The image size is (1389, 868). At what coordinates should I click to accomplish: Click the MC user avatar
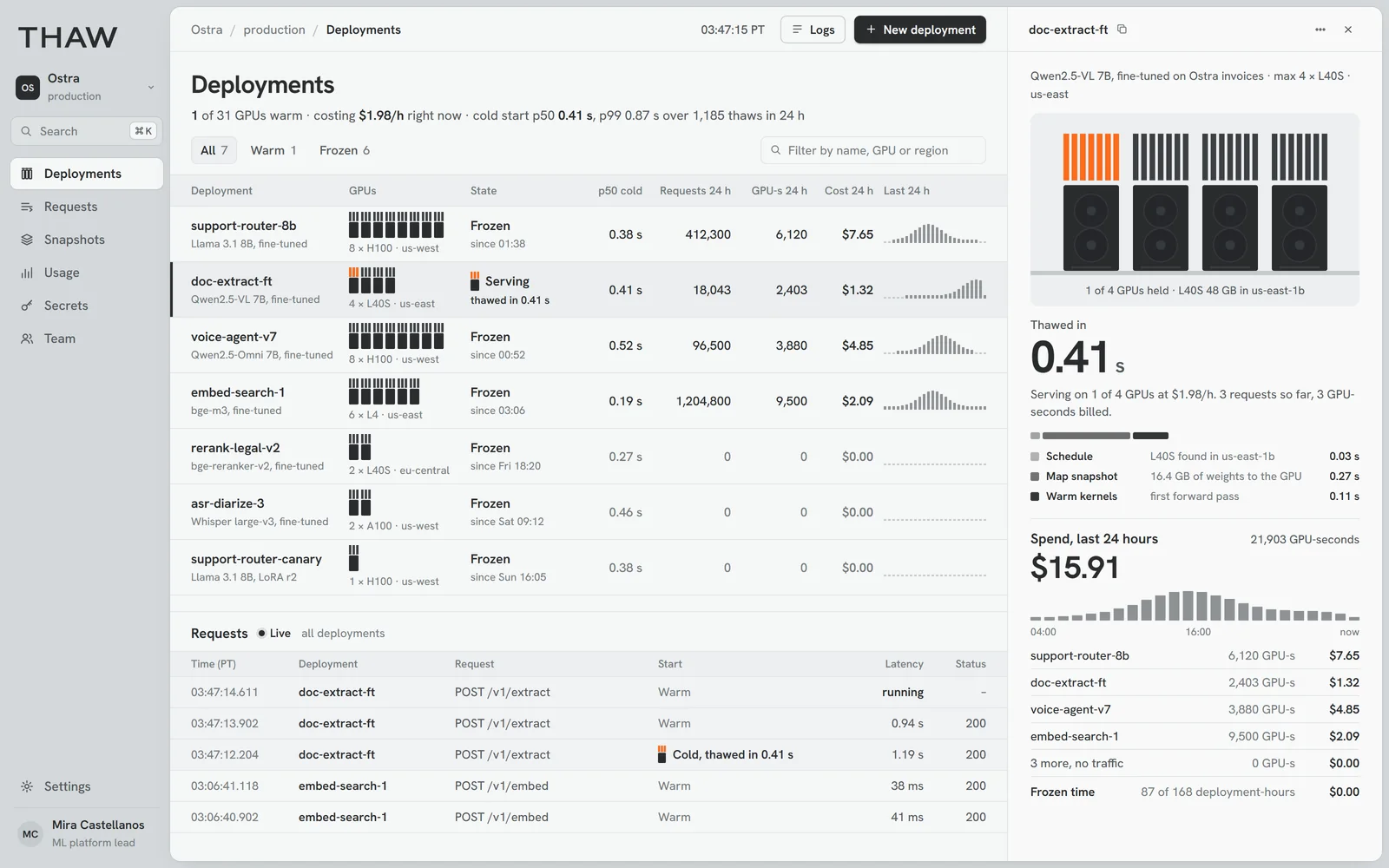30,834
